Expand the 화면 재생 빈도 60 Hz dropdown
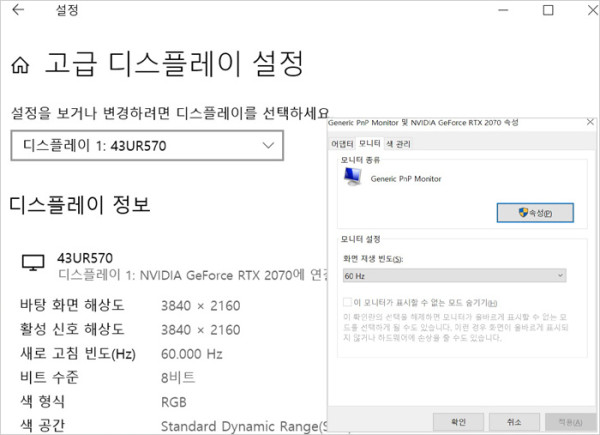600x435 pixels. [453, 275]
